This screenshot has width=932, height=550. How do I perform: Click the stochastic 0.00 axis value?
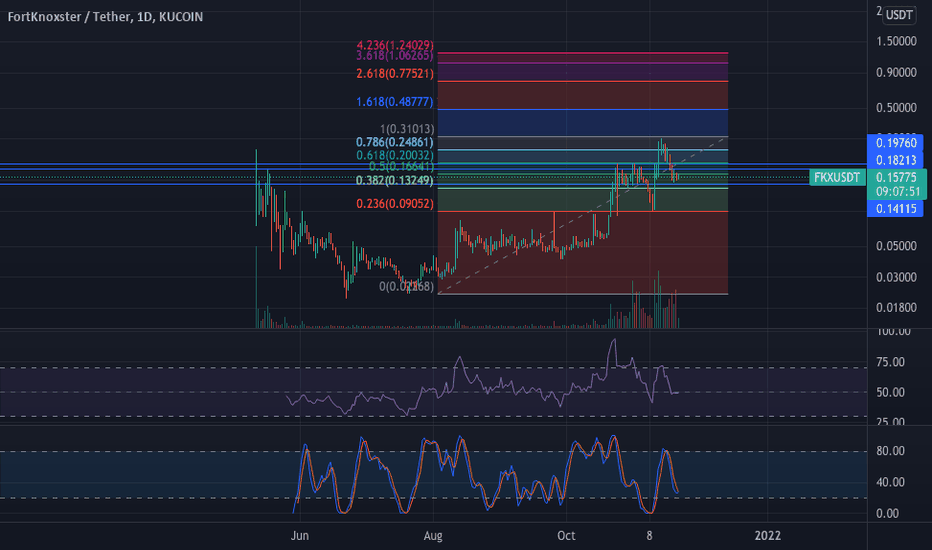pyautogui.click(x=887, y=513)
